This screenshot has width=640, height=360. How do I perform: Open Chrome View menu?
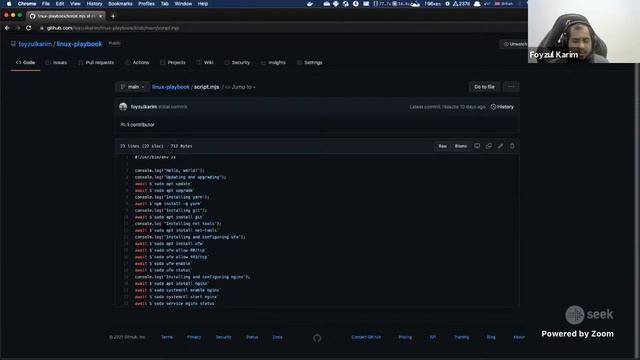[75, 4]
